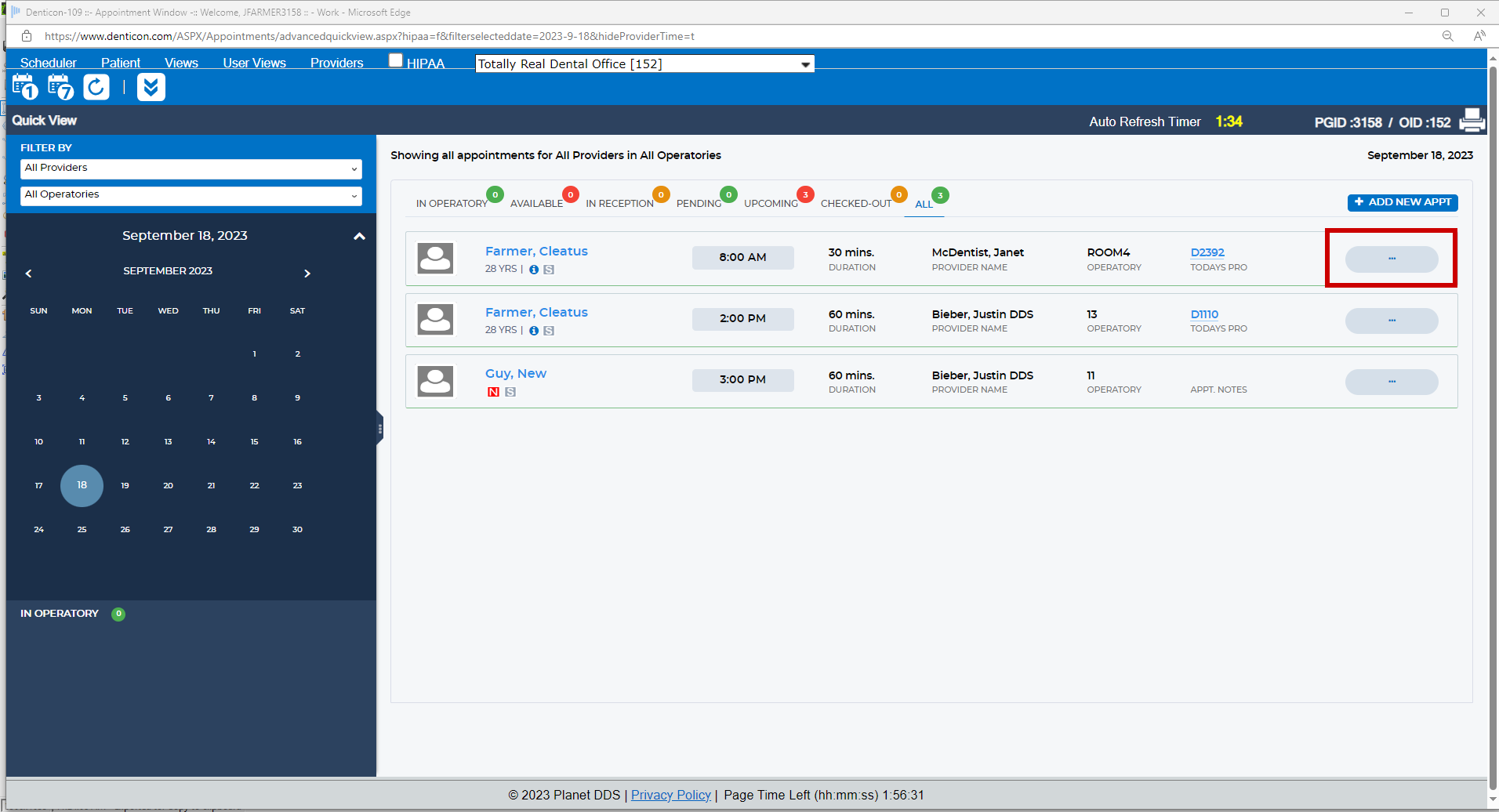This screenshot has height=812, width=1499.
Task: Click the site information lock icon
Action: [27, 36]
